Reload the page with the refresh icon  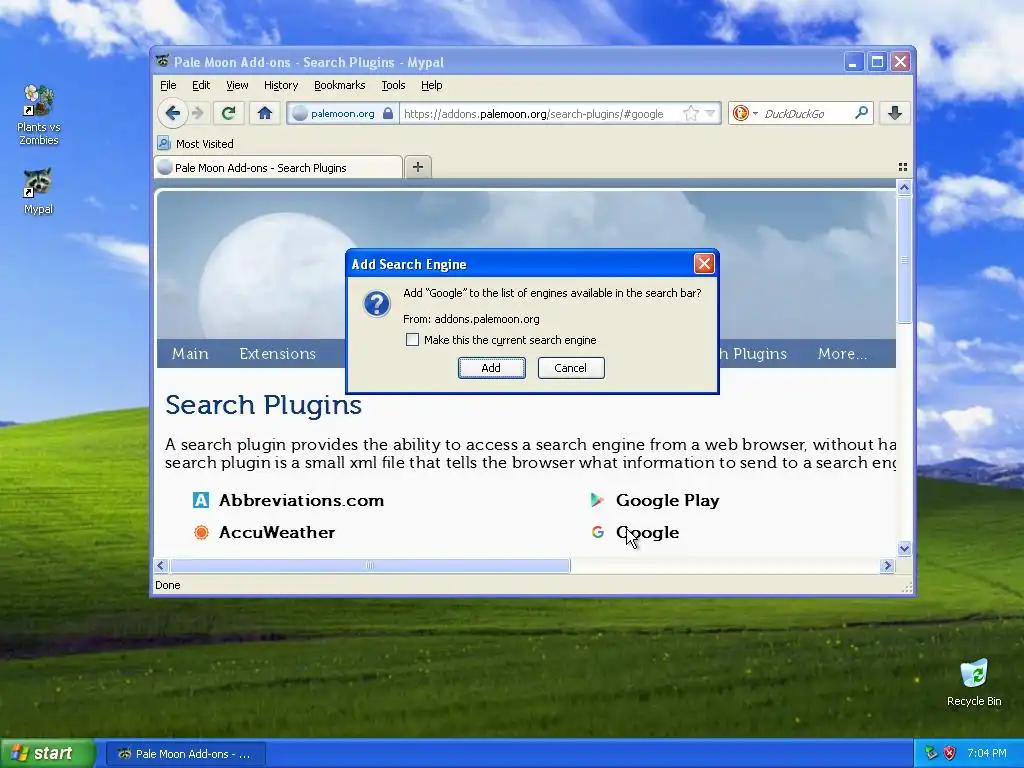coord(228,113)
